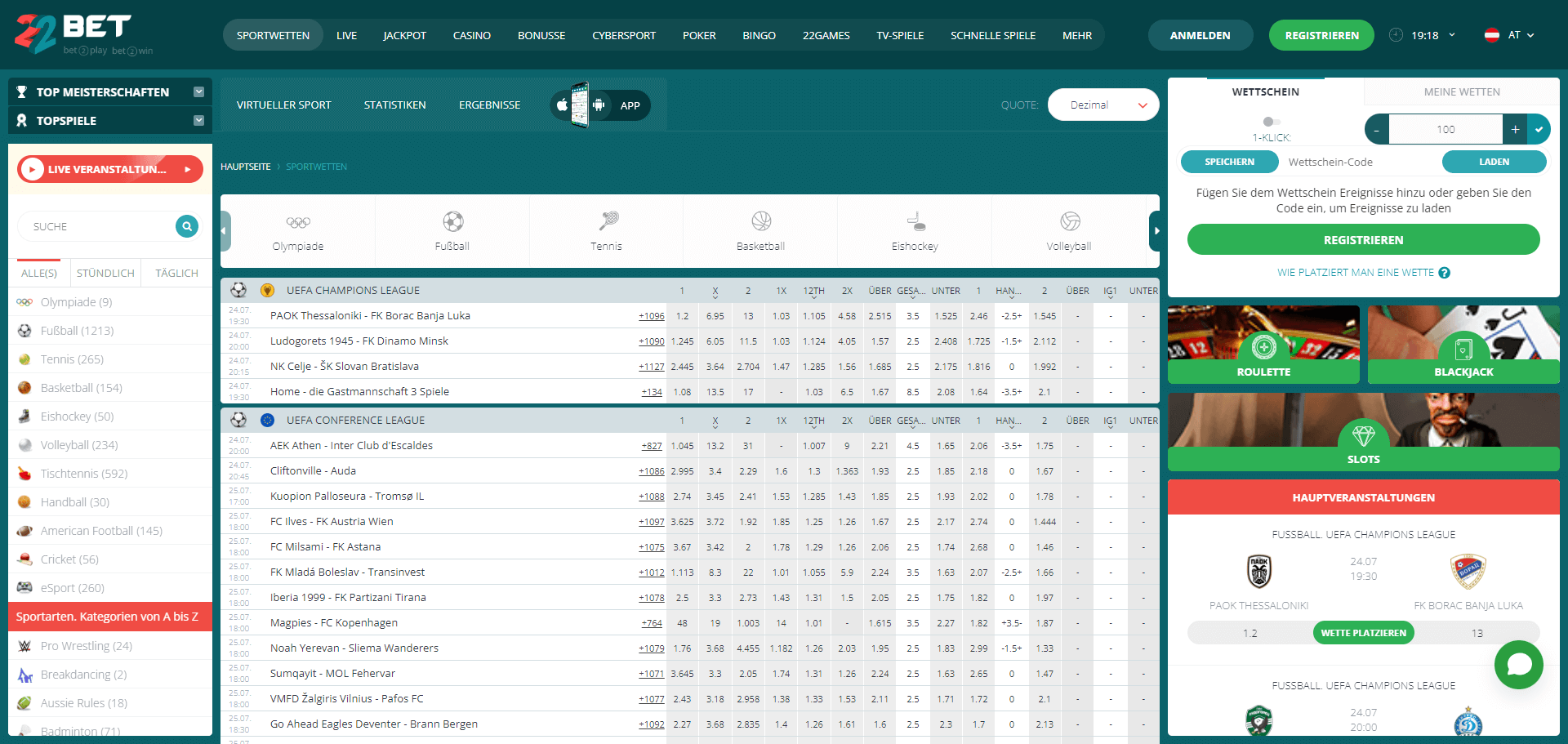Switch to Meine Wetten tab
The image size is (1568, 744).
pos(1462,91)
